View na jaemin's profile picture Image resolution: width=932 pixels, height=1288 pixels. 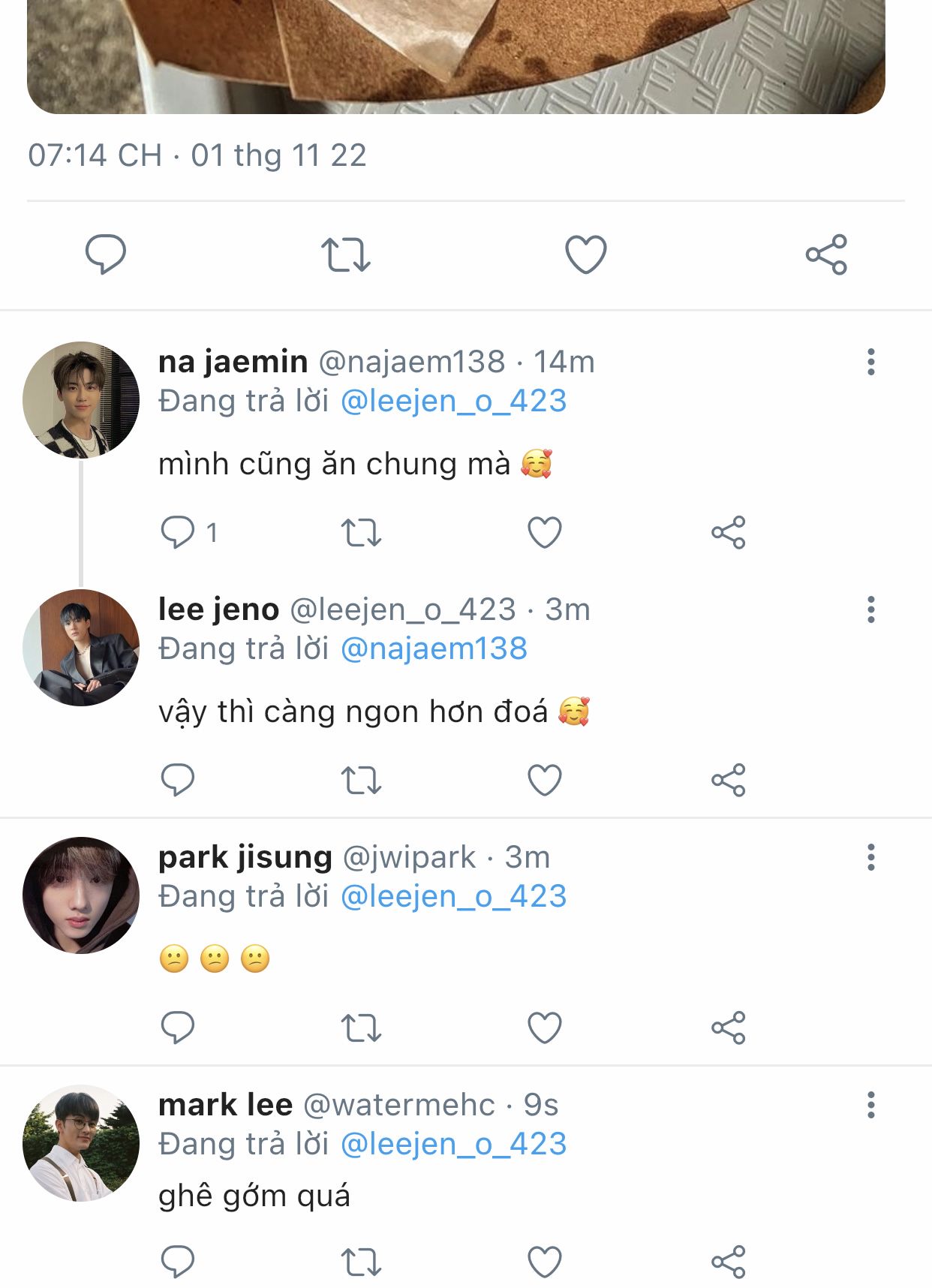tap(81, 399)
